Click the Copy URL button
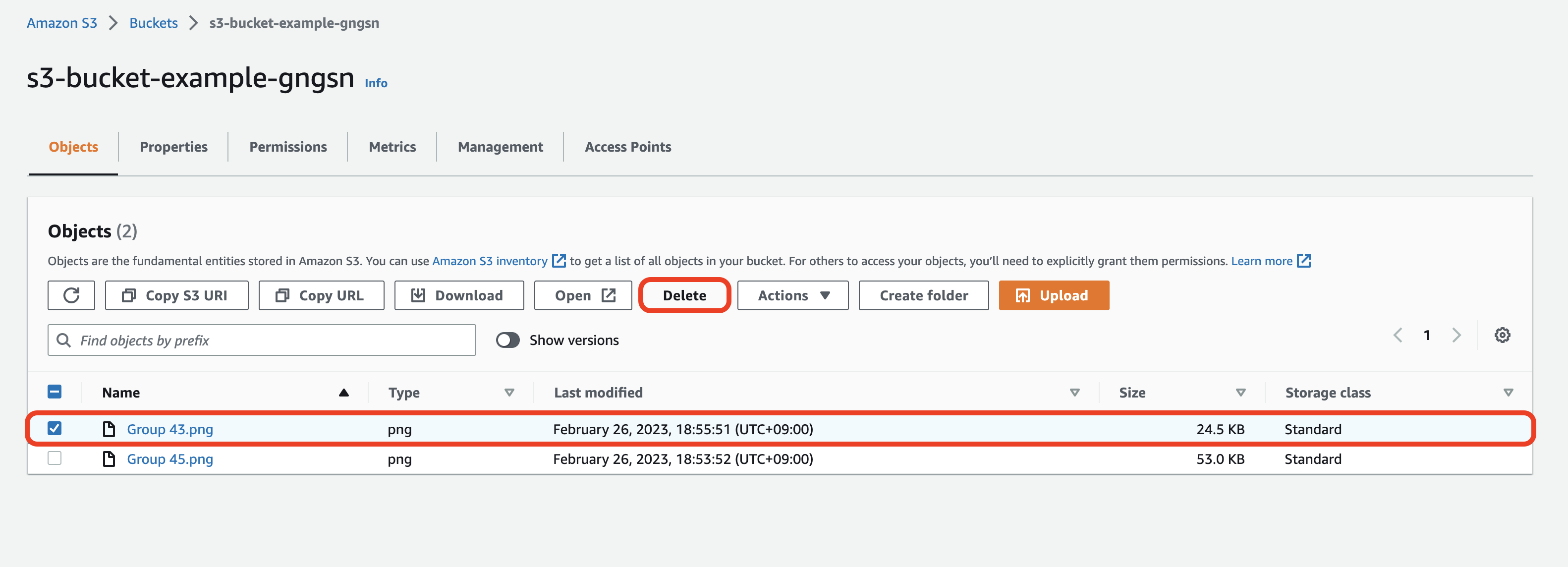 (321, 295)
